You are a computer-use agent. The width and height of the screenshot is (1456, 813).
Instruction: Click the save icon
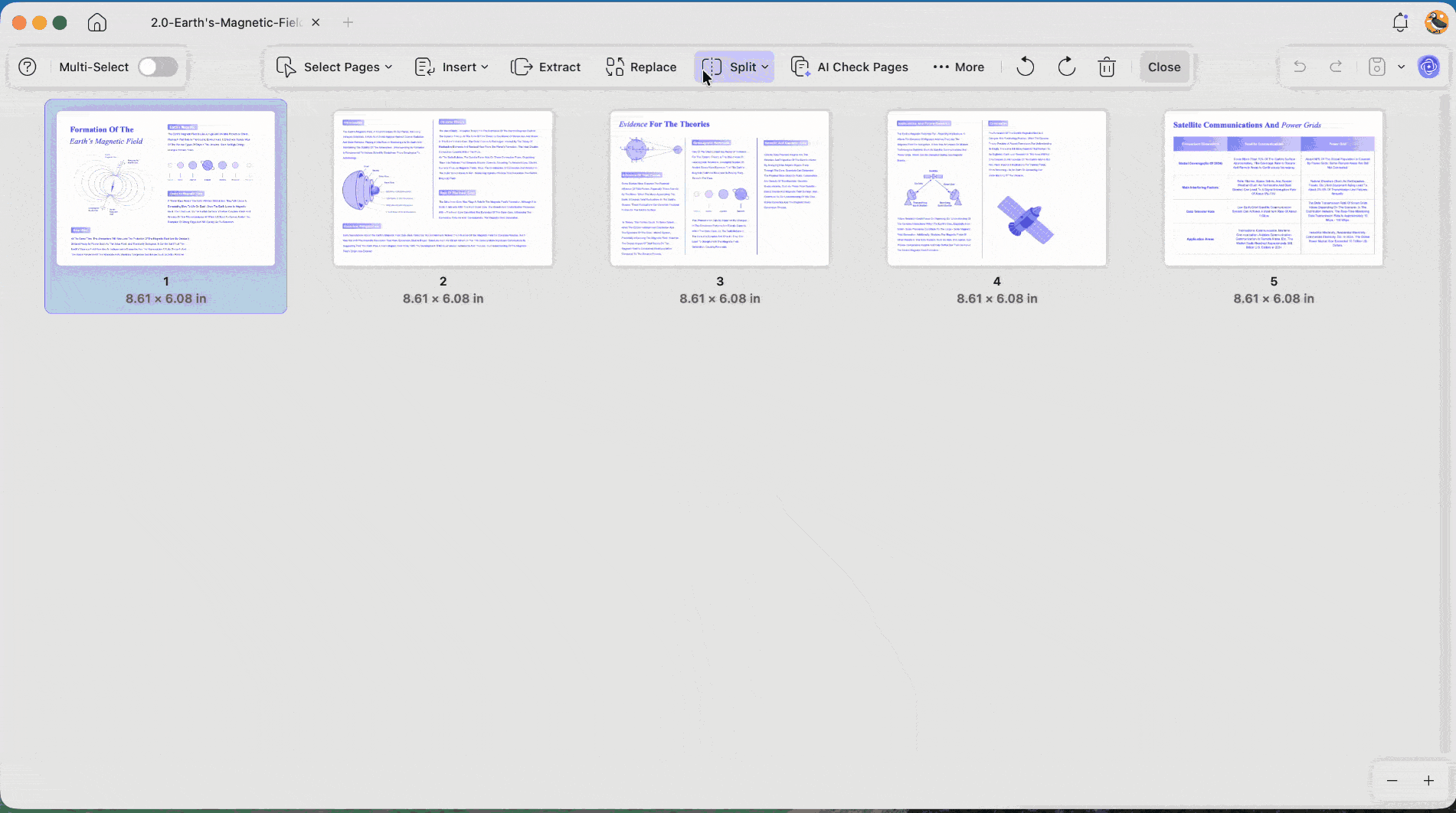pyautogui.click(x=1377, y=67)
